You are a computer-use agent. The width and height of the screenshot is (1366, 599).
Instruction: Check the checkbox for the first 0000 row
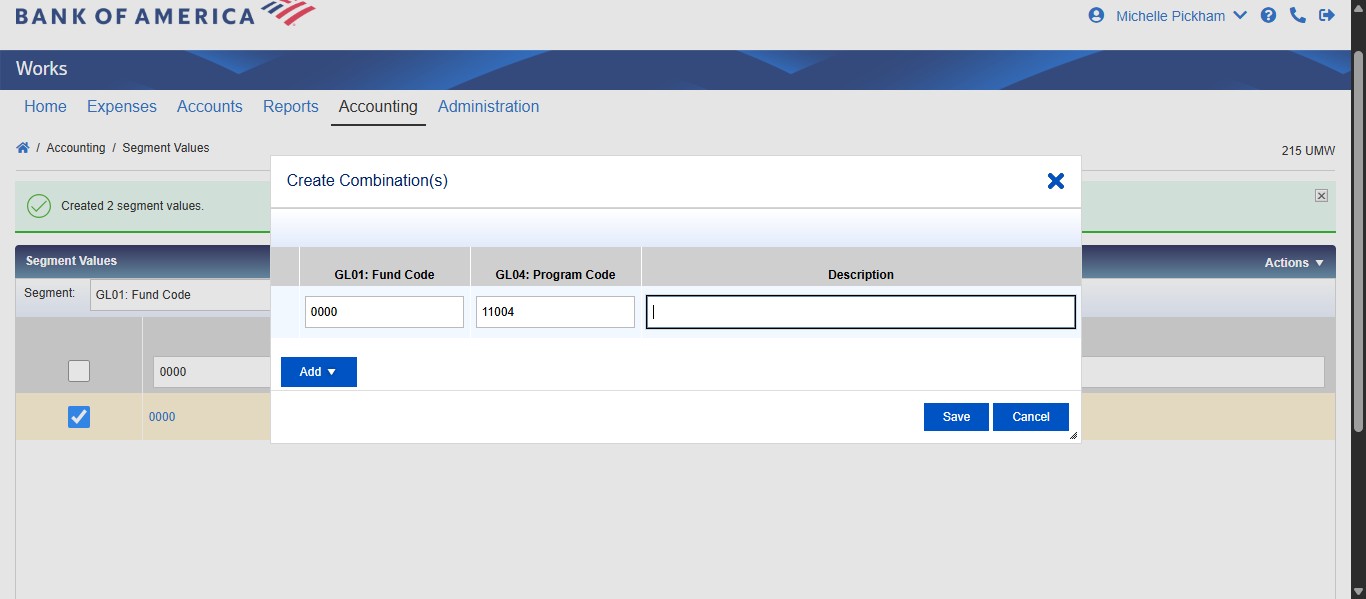[78, 370]
